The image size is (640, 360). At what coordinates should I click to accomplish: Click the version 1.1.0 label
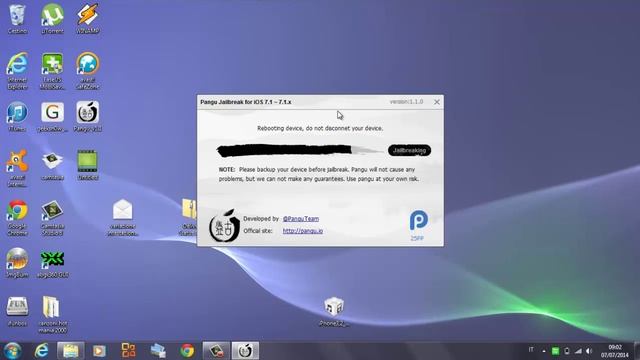(407, 102)
